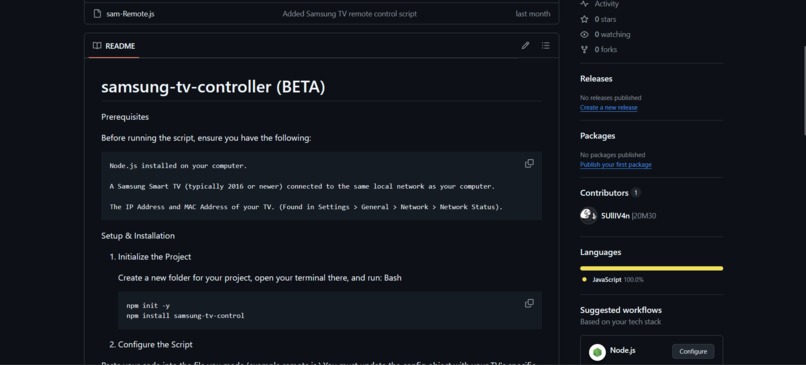The width and height of the screenshot is (806, 365).
Task: Click the README book icon
Action: pos(97,46)
